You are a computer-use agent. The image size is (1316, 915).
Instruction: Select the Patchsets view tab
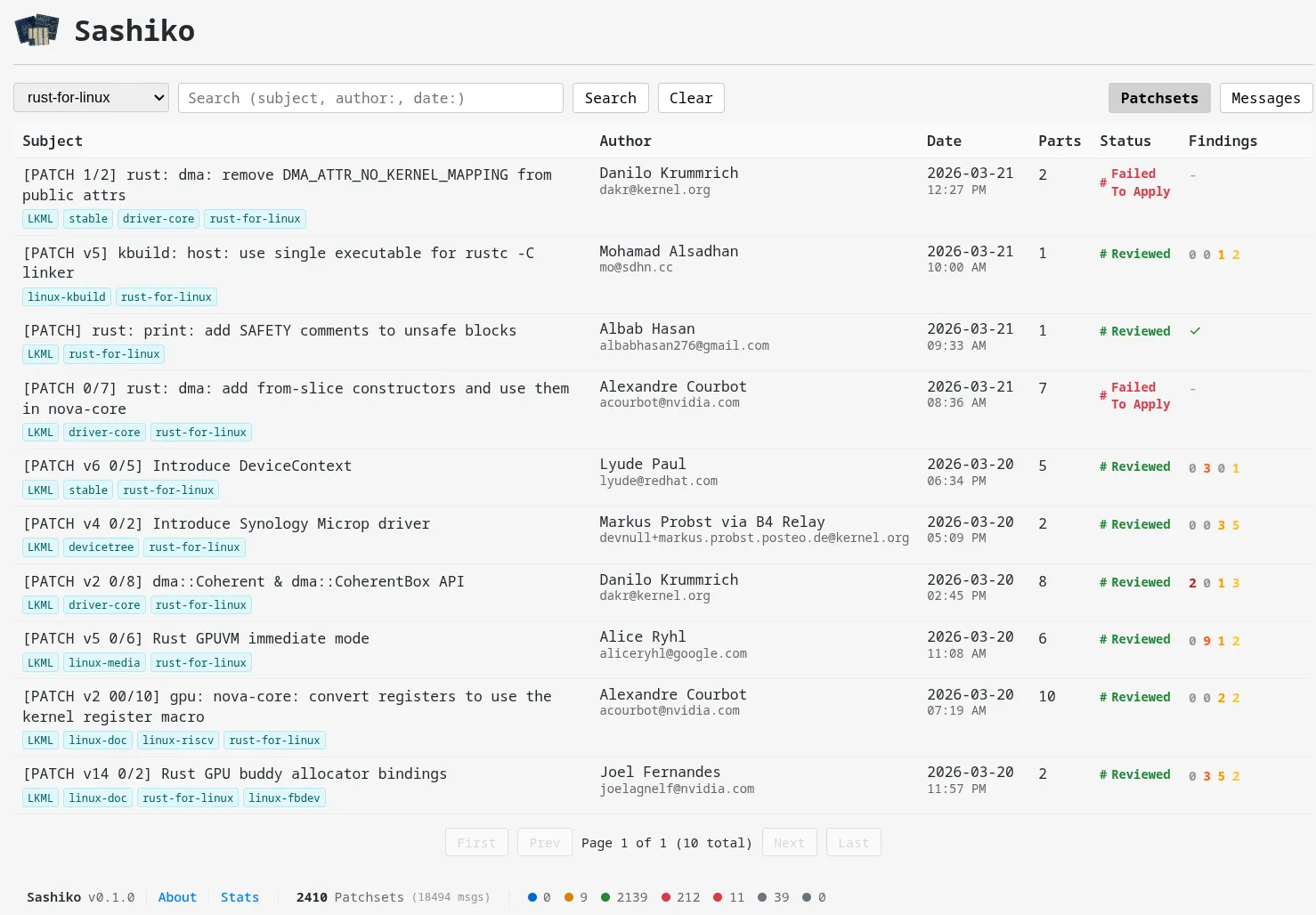coord(1158,98)
